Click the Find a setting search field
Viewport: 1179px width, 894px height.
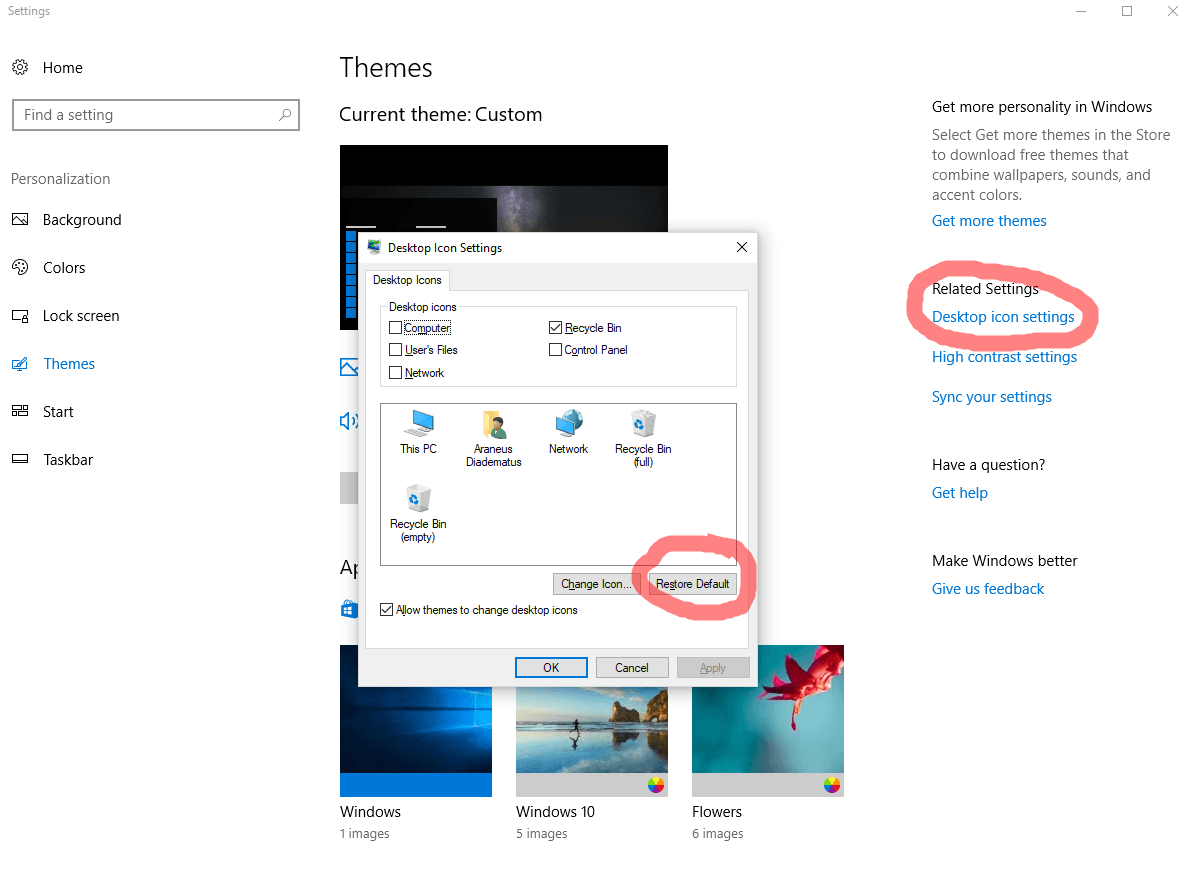(x=145, y=115)
